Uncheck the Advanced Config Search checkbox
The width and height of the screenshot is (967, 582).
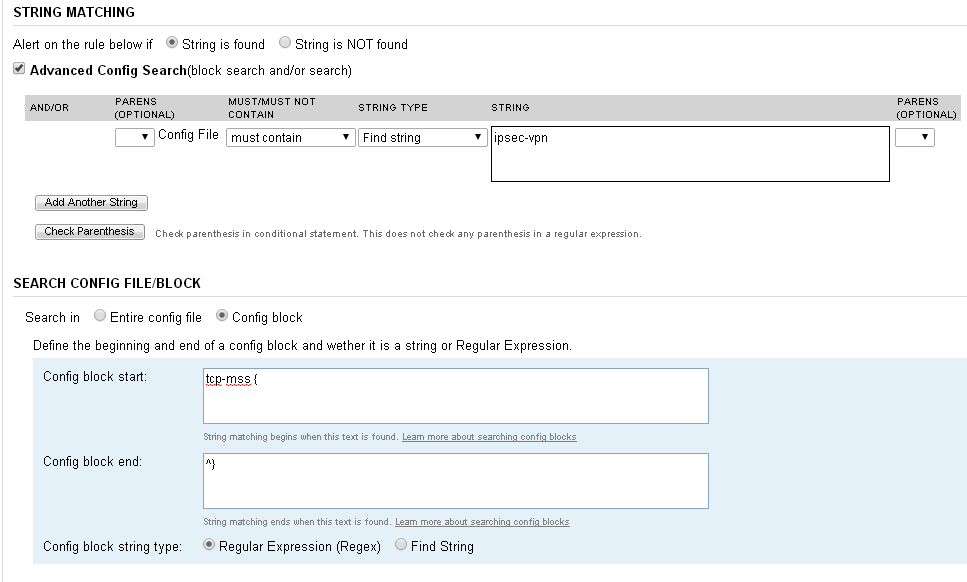(19, 70)
